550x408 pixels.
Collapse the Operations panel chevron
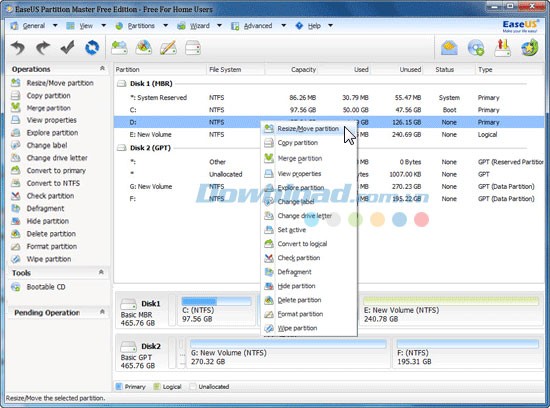point(102,68)
